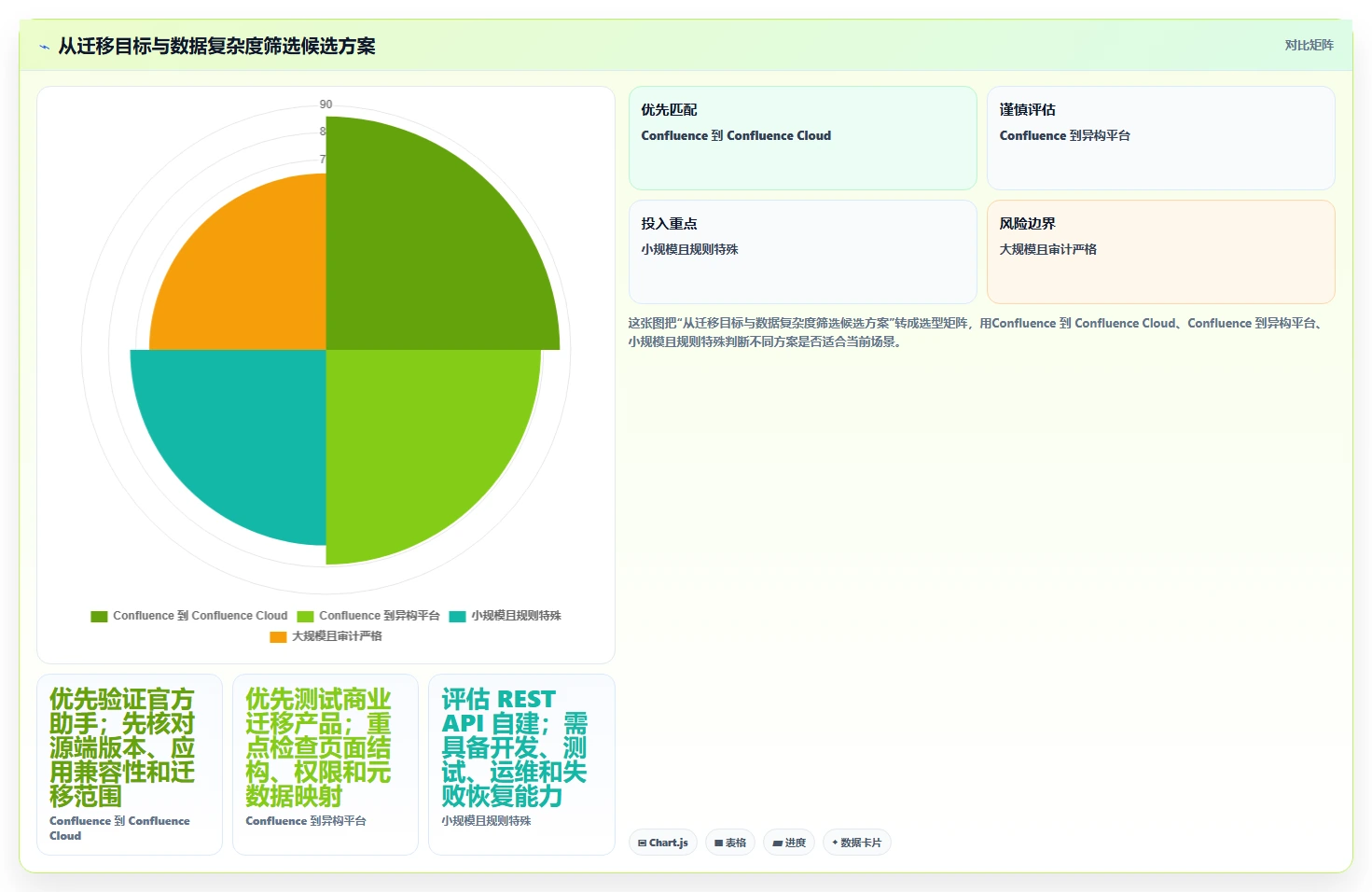Select the 优先验证官方助手 stat card

click(x=130, y=764)
